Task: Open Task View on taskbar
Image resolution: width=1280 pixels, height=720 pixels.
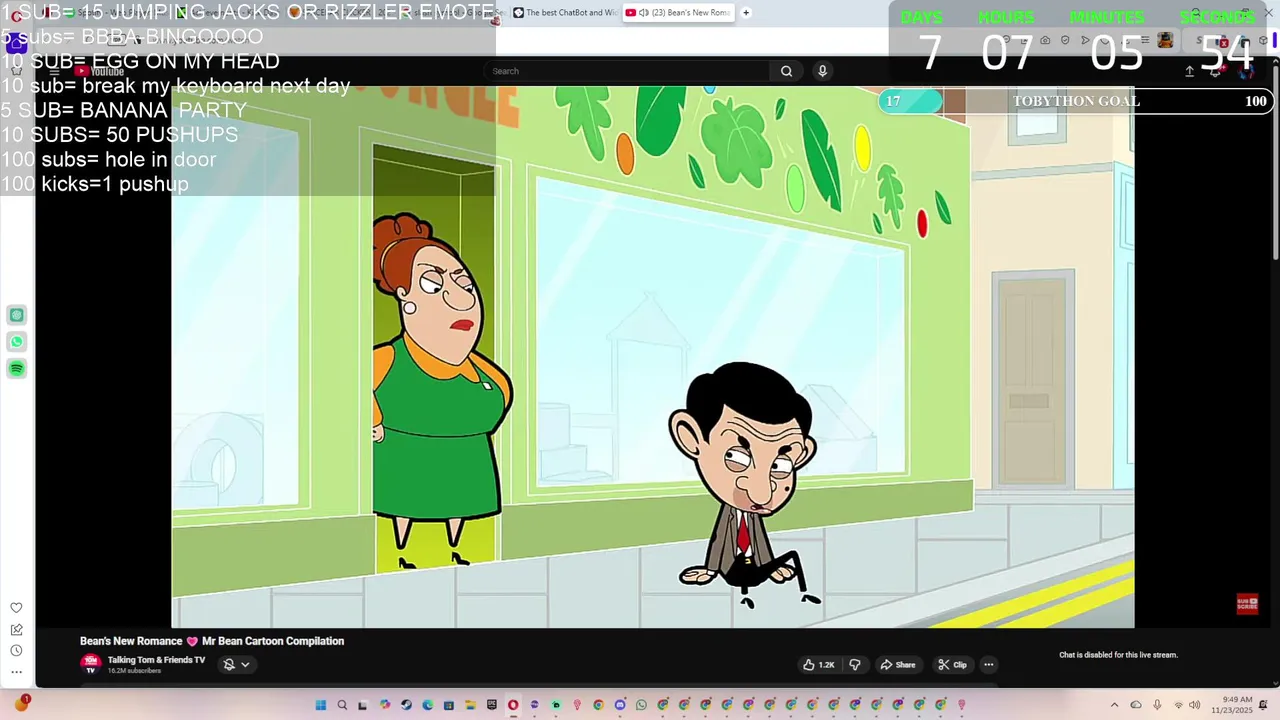Action: click(x=363, y=705)
